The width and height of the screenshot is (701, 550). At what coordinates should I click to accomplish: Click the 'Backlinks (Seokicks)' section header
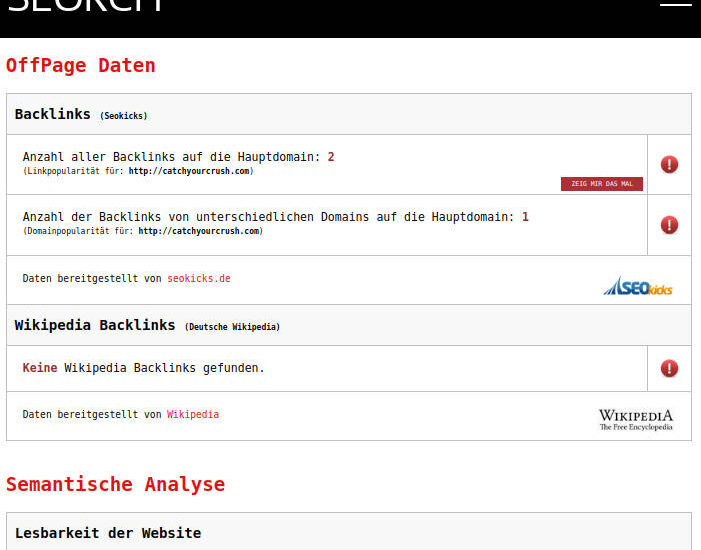[349, 114]
